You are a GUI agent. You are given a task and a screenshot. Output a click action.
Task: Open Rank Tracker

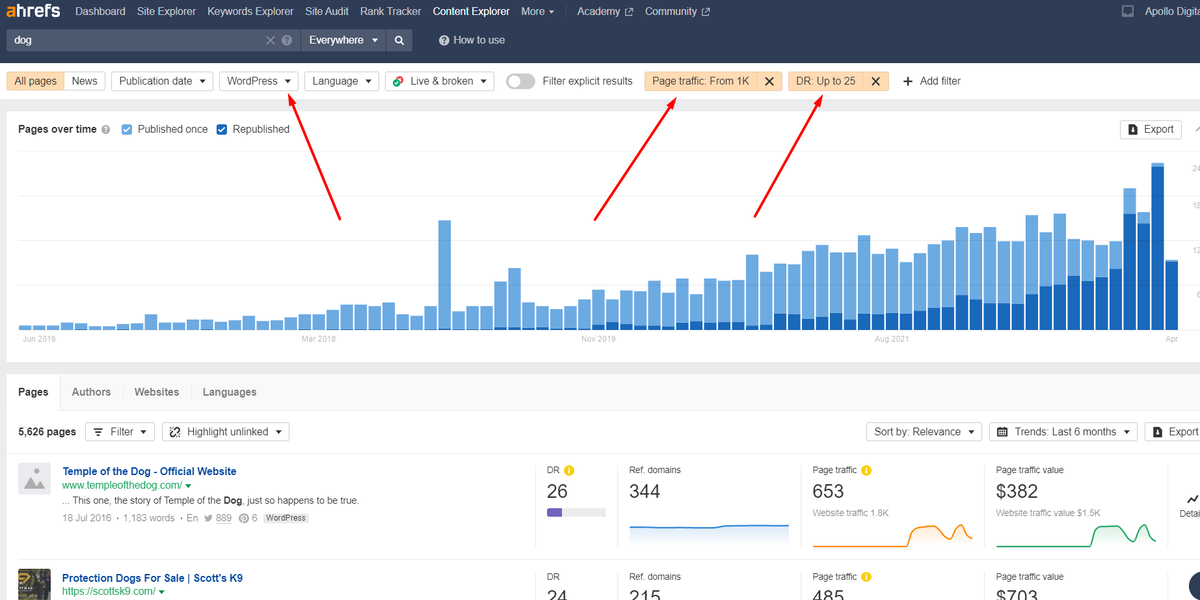(391, 12)
